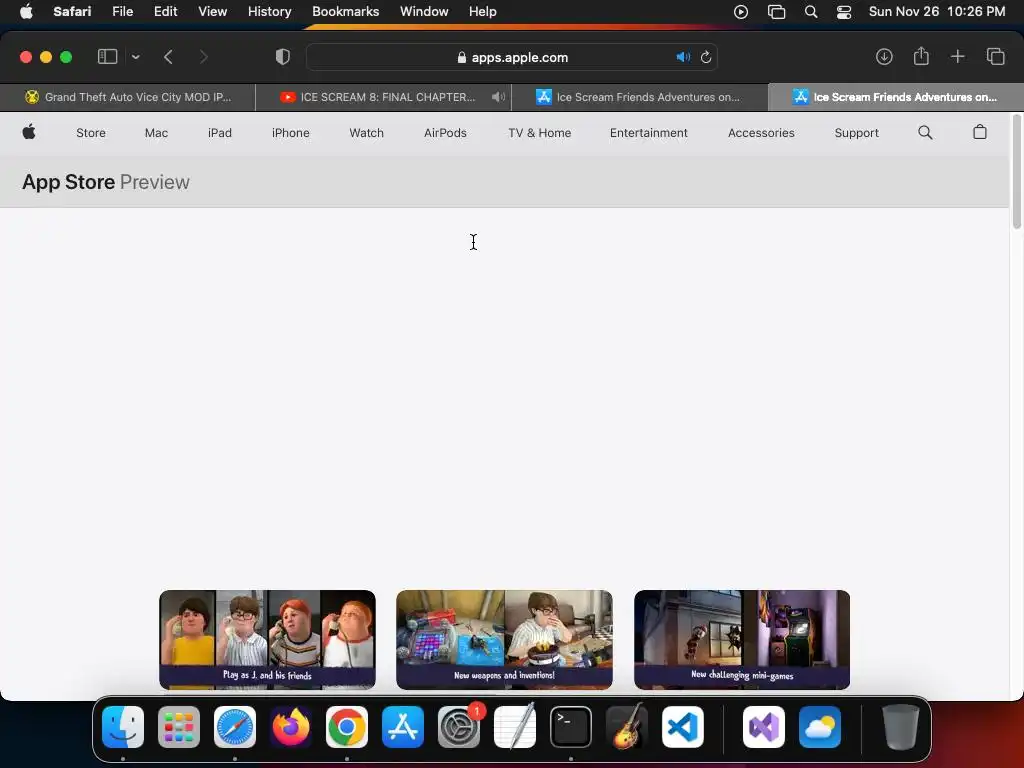Viewport: 1024px width, 768px height.
Task: Switch to the third tab Ice Scream Friends Adventures
Action: point(639,97)
